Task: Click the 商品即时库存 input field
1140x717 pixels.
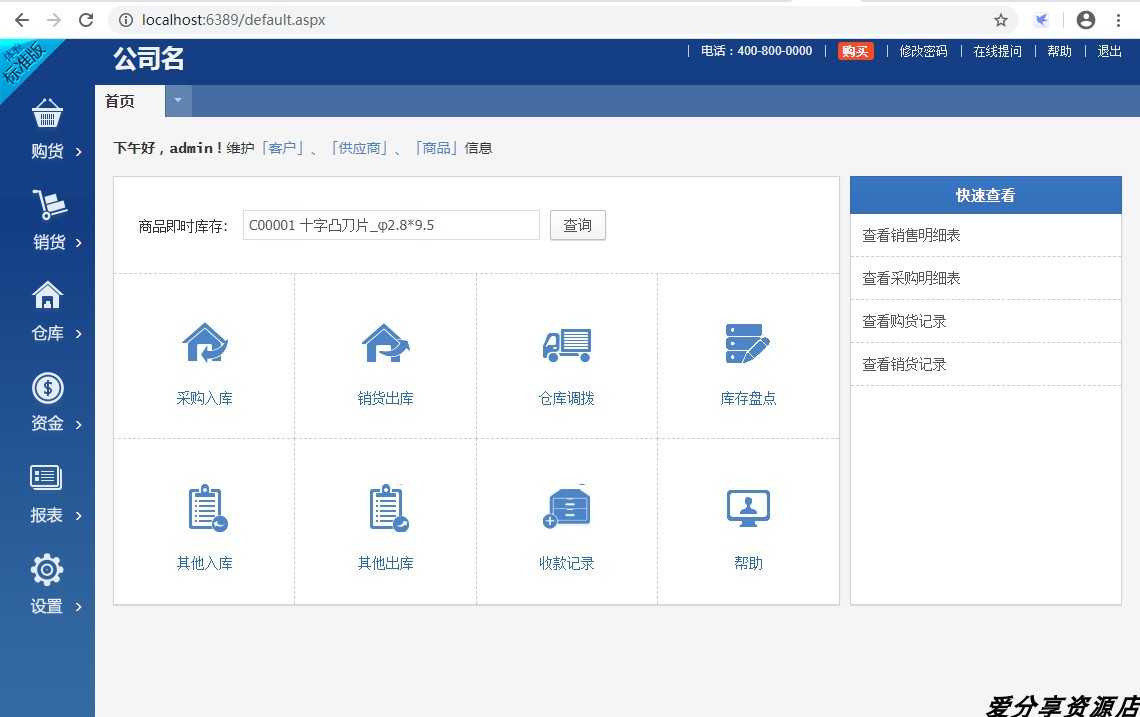Action: [391, 225]
